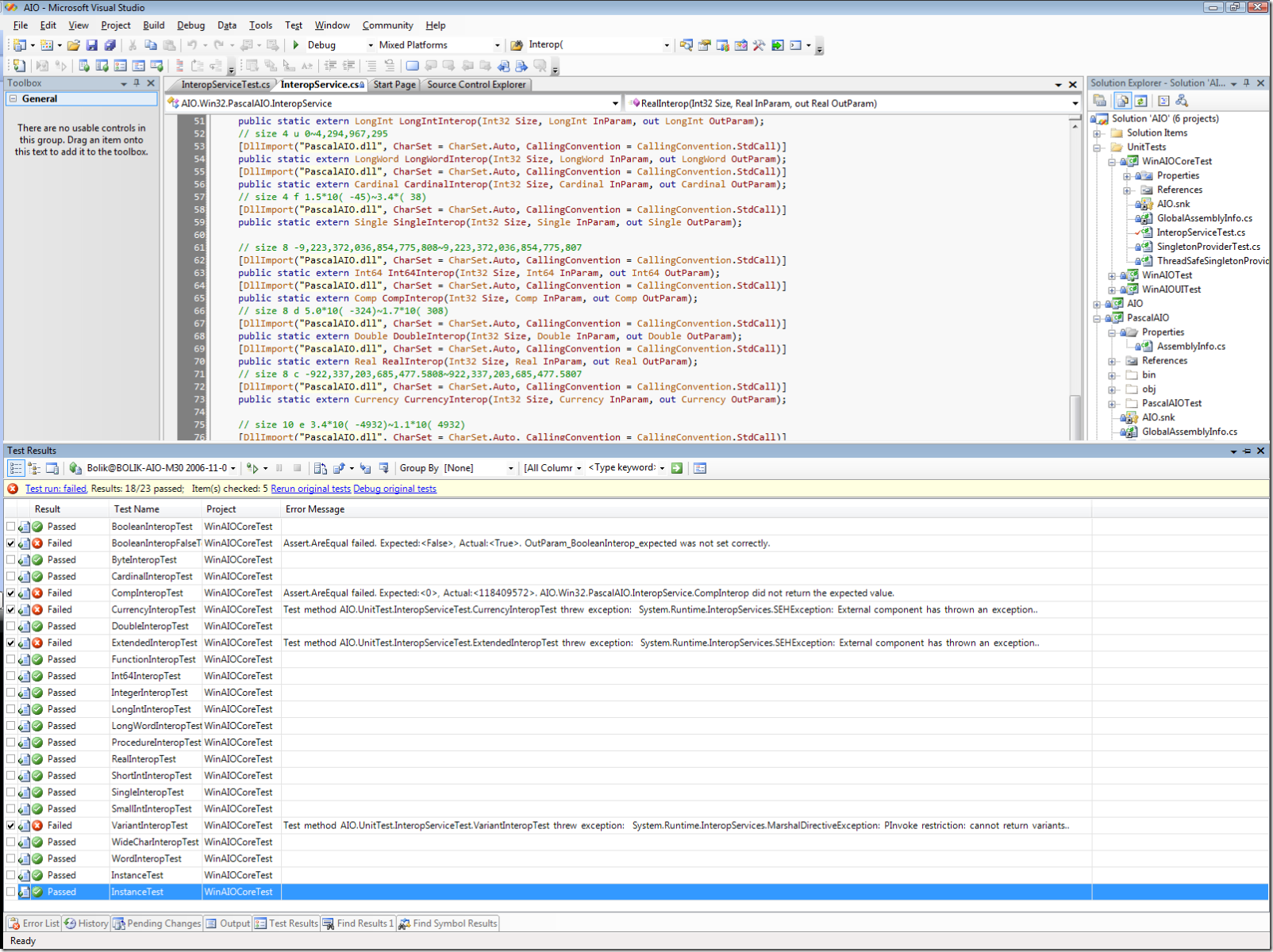Click the red failed-run icon in status bar
Screen dimensions: 1273x952
click(13, 489)
